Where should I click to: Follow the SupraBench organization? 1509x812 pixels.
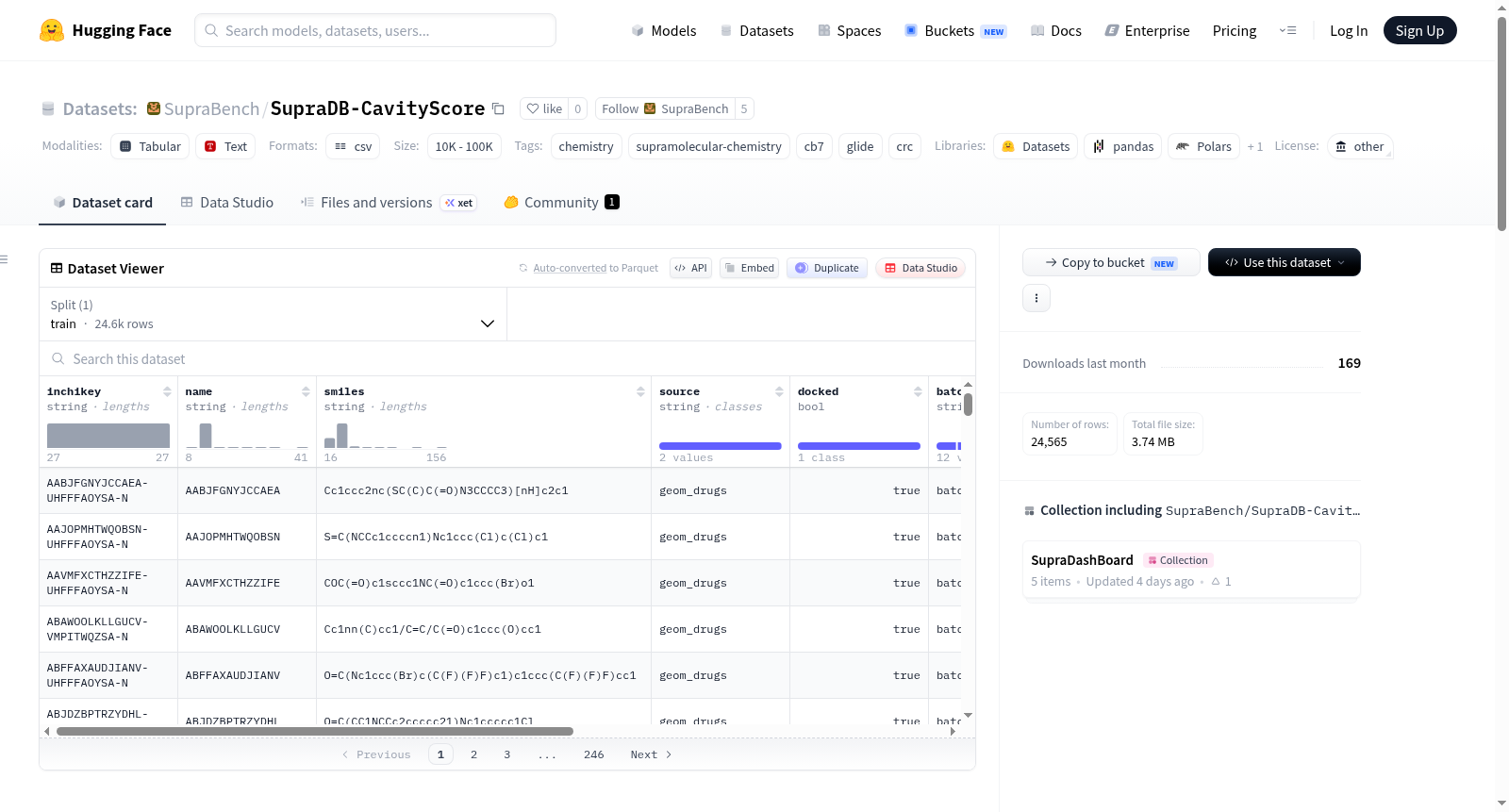(x=665, y=108)
